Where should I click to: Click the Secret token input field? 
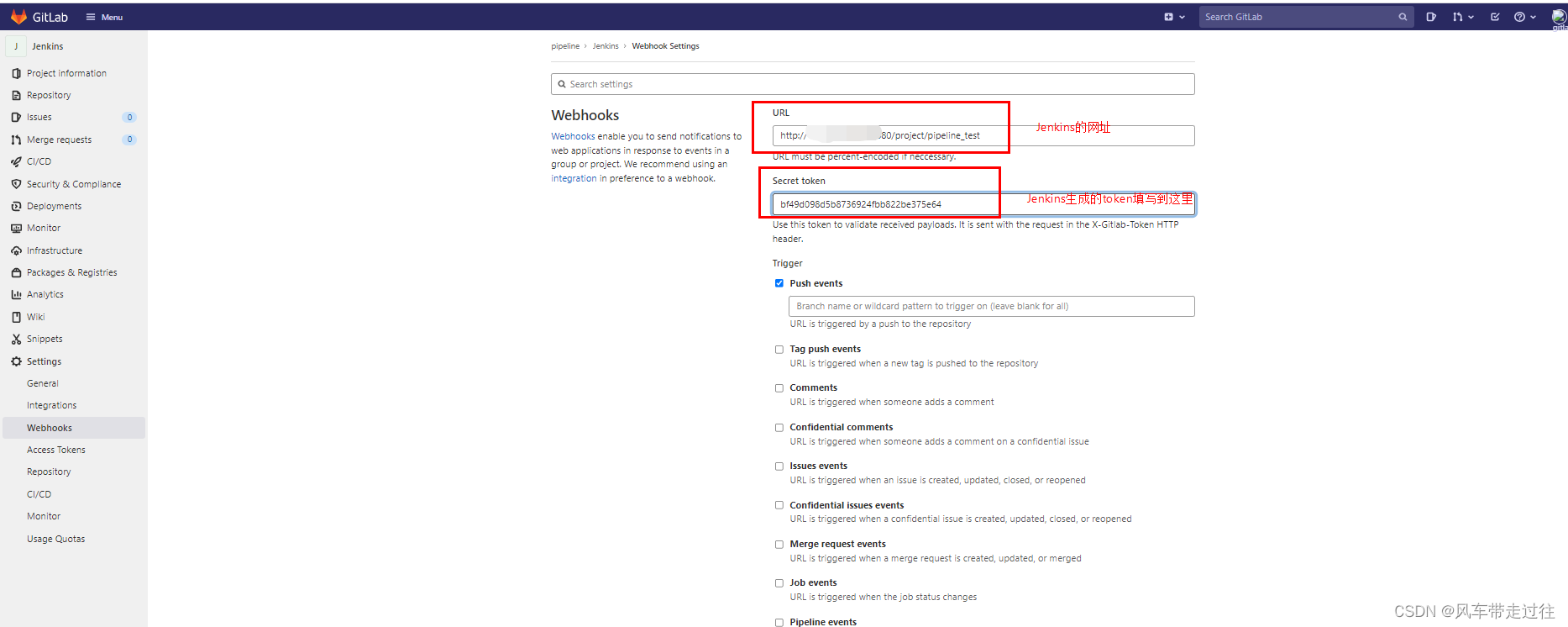click(983, 204)
